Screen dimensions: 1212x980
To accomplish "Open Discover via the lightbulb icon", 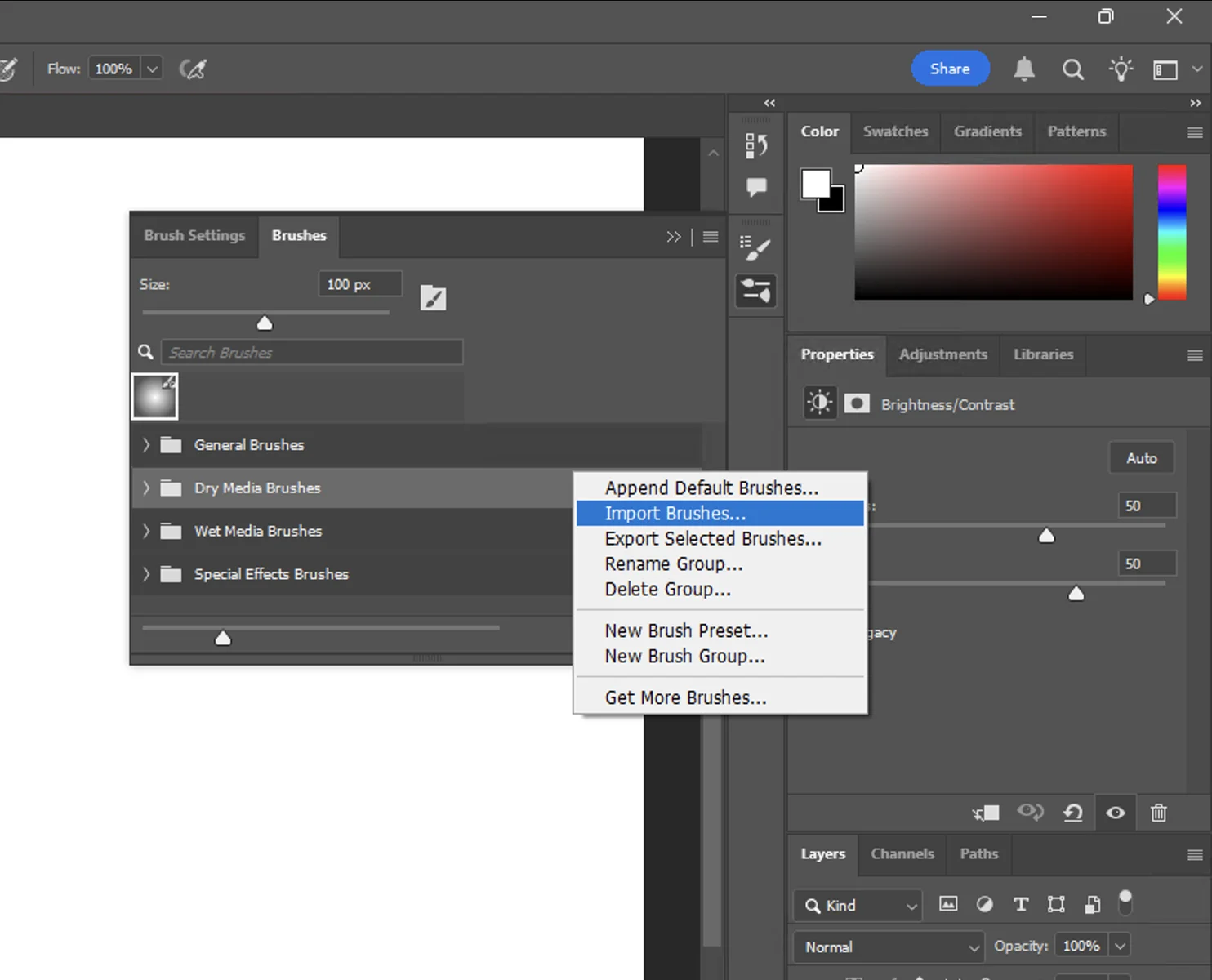I will pos(1121,69).
